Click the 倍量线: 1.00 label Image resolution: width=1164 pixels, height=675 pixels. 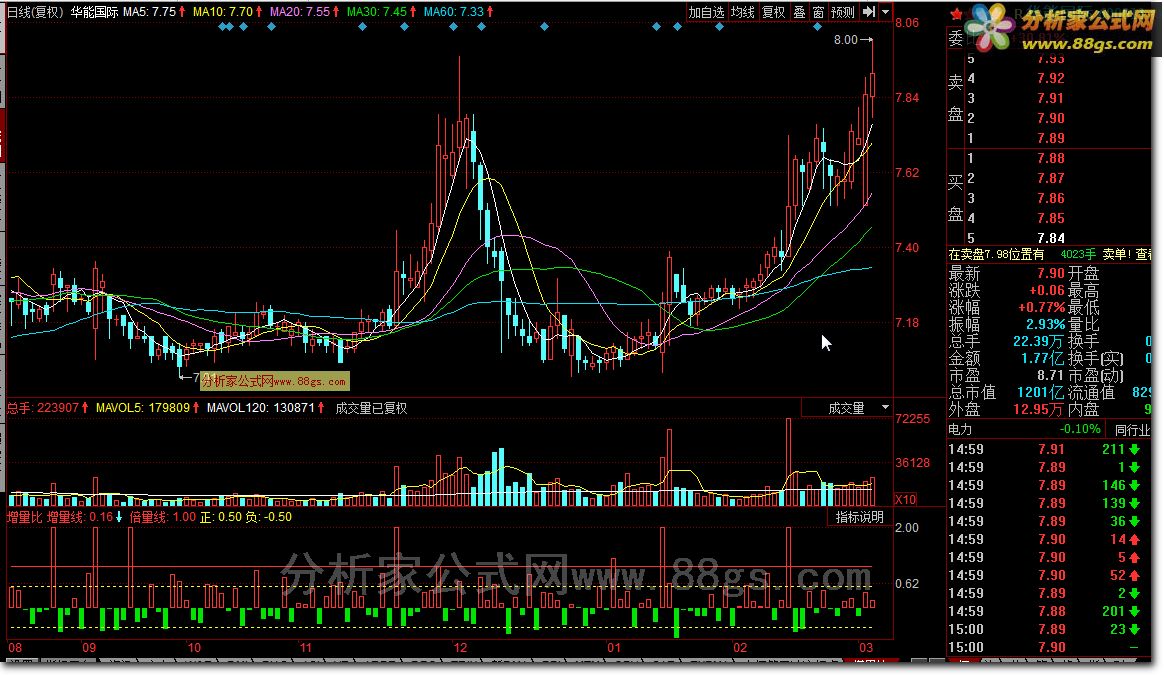point(163,517)
